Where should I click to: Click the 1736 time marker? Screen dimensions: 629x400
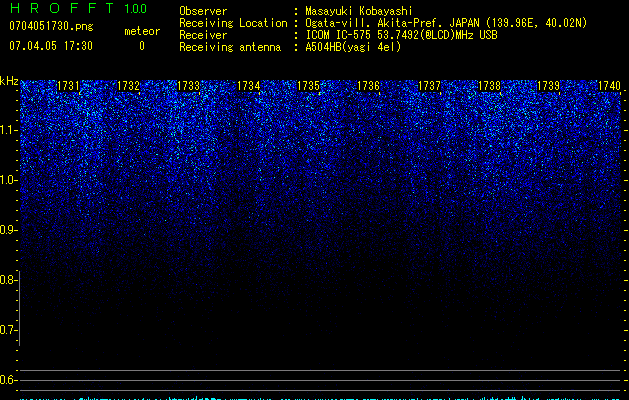pyautogui.click(x=368, y=86)
